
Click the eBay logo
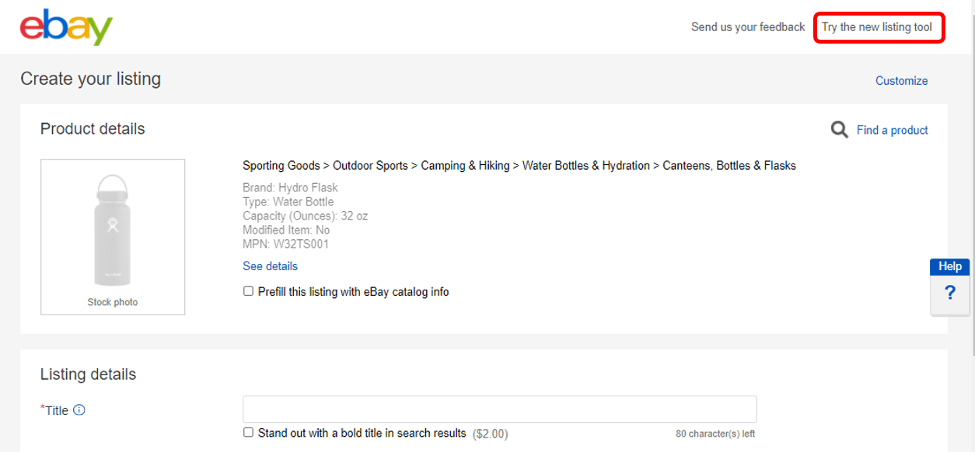[66, 27]
